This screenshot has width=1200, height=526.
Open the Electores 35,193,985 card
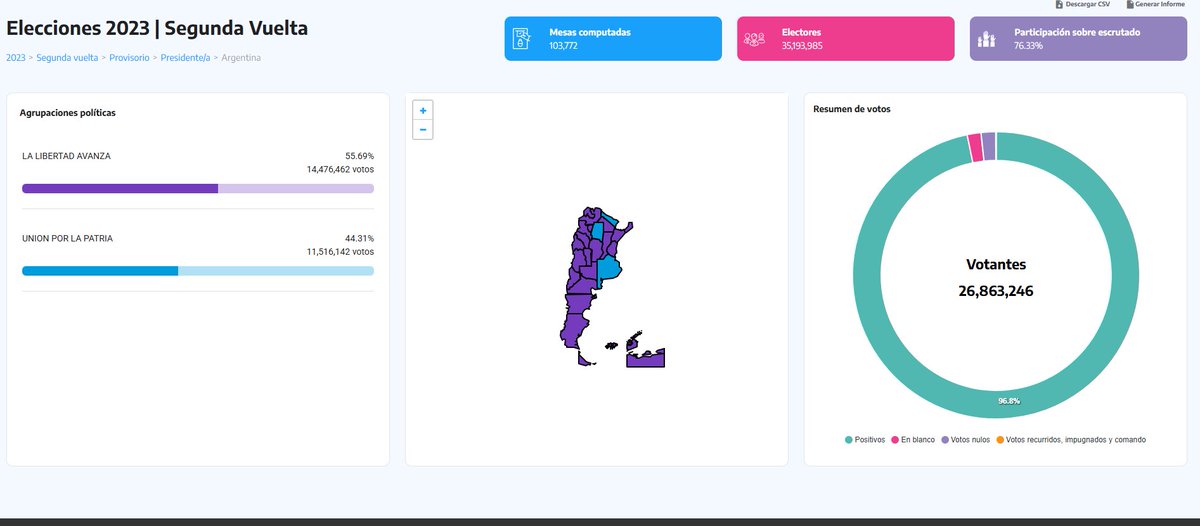(x=845, y=39)
